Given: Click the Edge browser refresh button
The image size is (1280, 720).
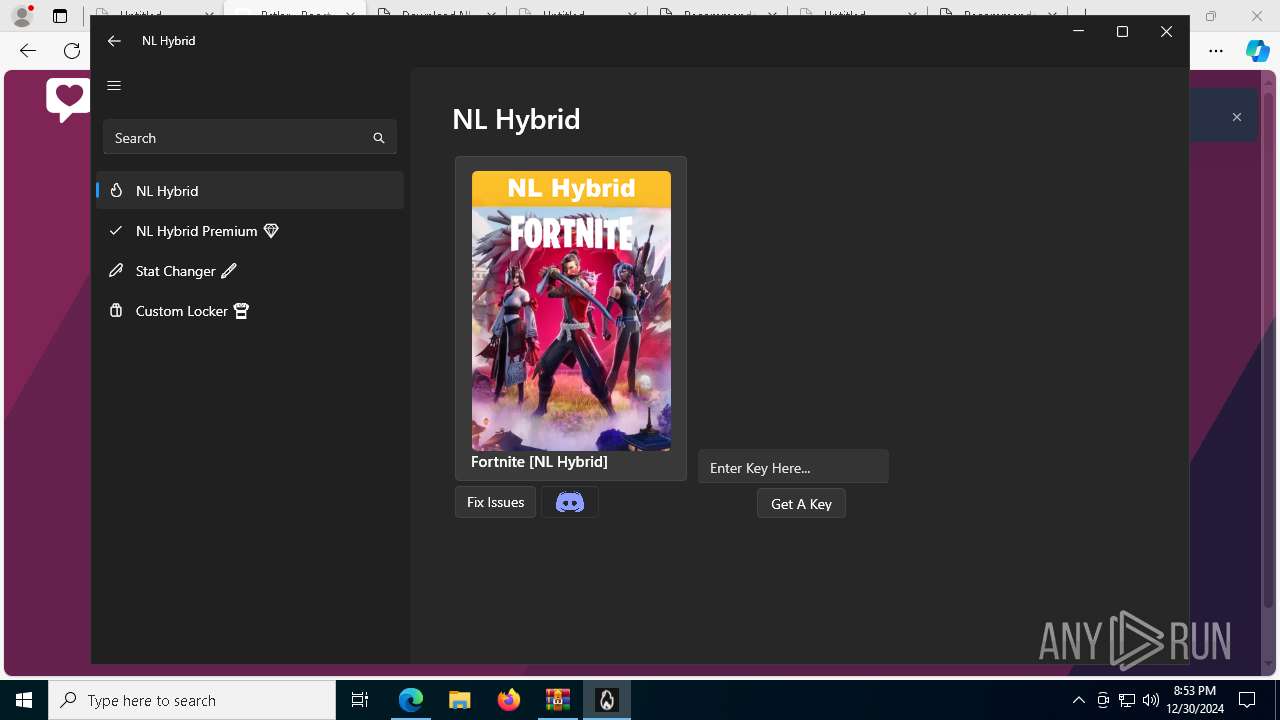Looking at the screenshot, I should point(72,50).
